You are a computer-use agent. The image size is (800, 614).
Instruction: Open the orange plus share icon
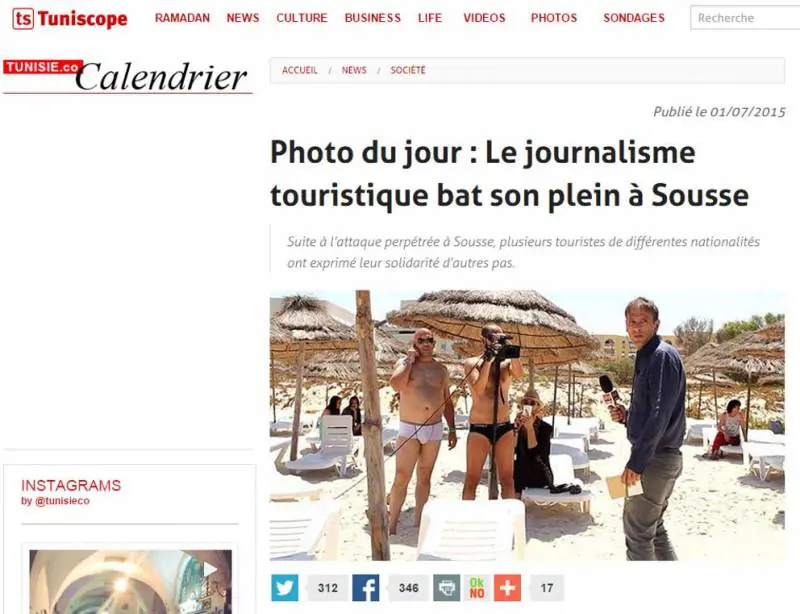click(x=507, y=587)
